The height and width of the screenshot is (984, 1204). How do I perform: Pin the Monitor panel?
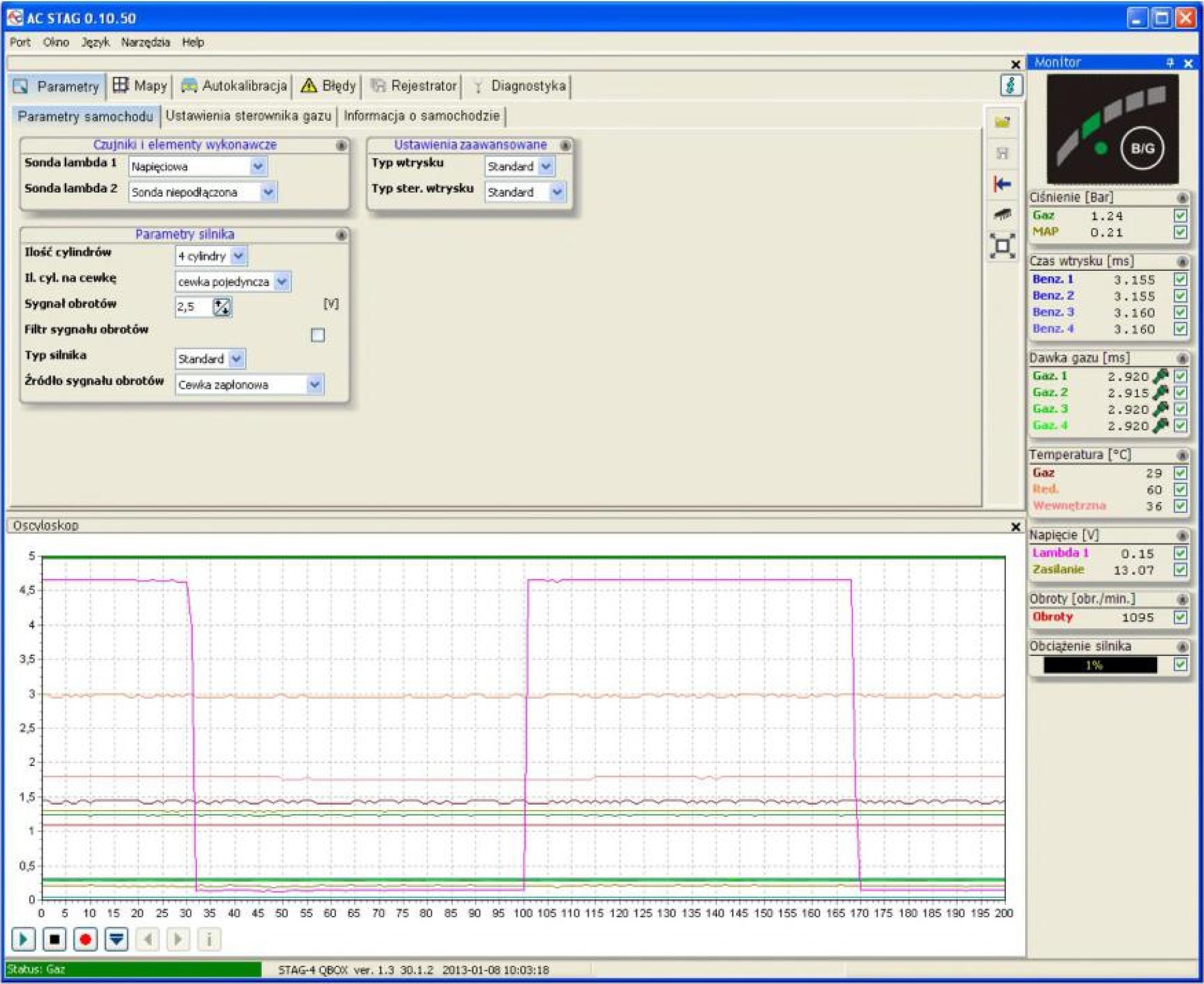[x=1170, y=63]
